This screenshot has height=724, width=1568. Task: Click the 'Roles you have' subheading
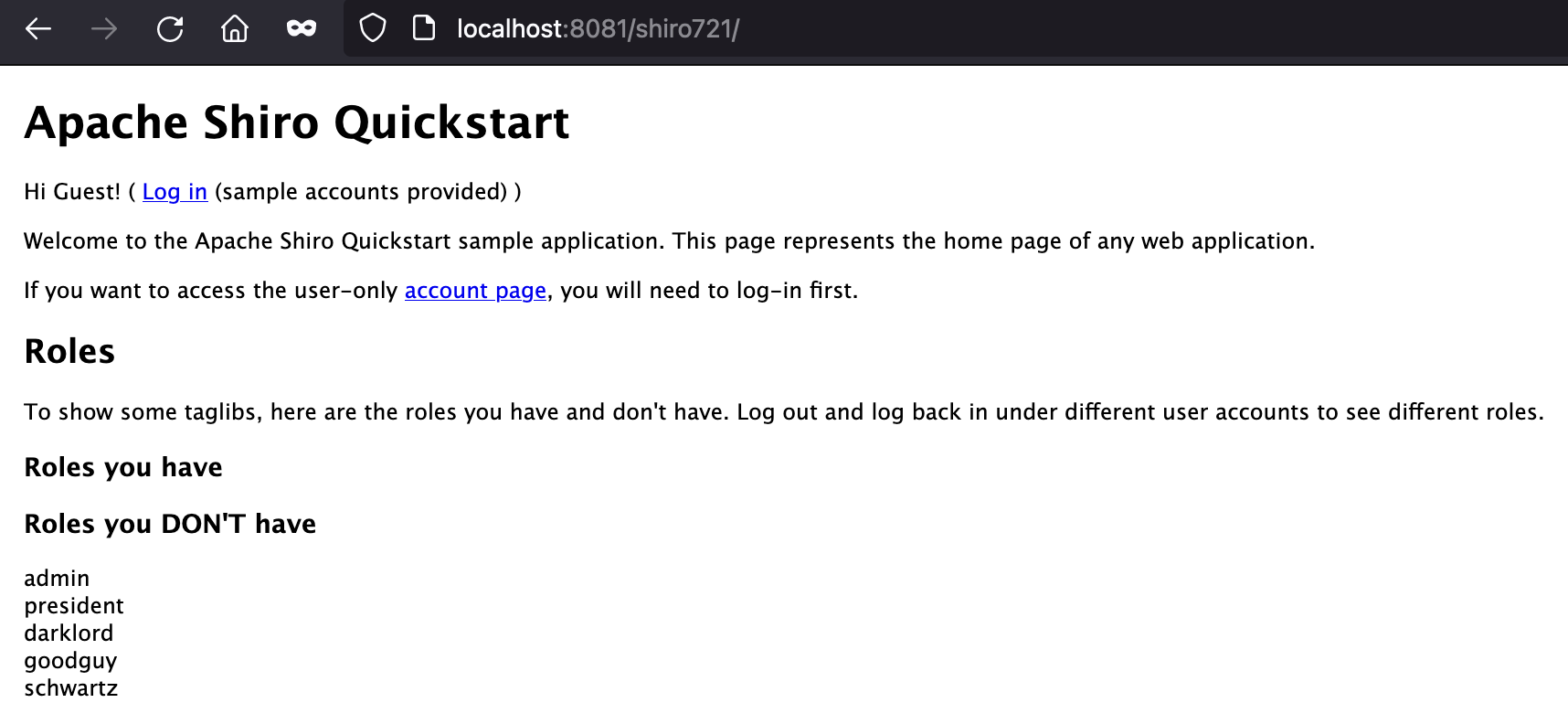pyautogui.click(x=123, y=467)
